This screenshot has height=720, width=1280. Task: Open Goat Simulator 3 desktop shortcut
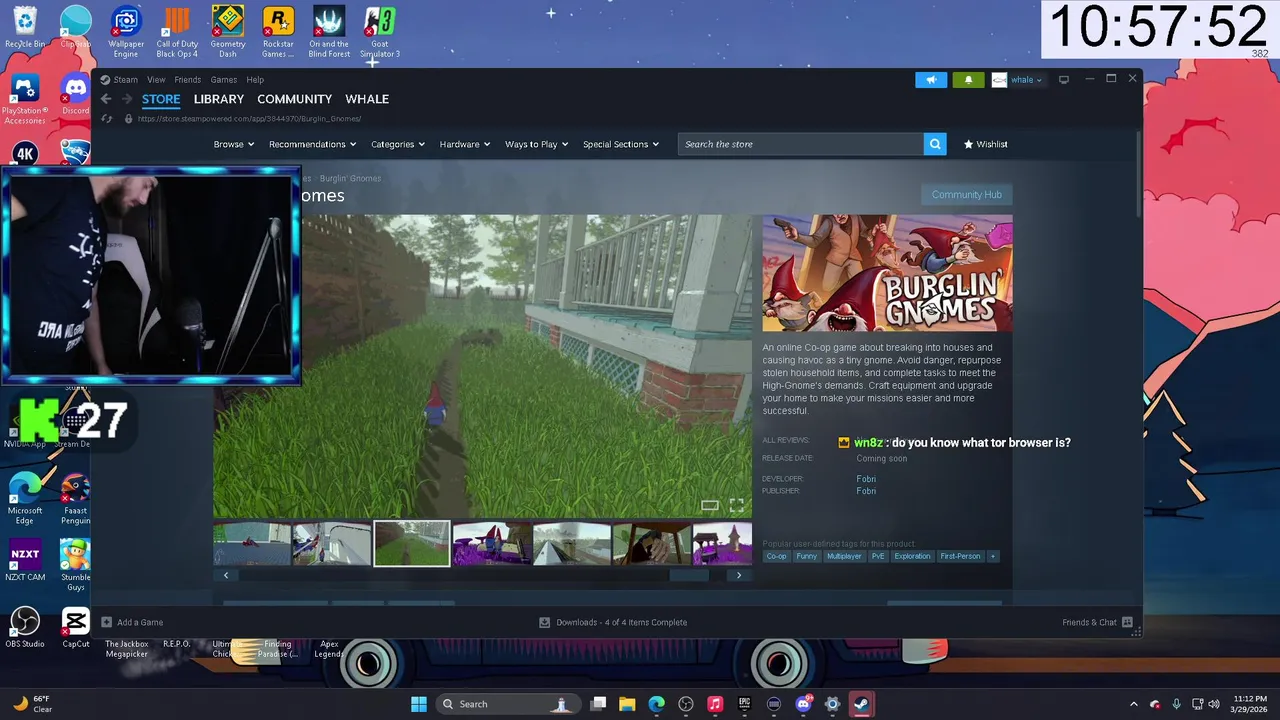coord(380,32)
